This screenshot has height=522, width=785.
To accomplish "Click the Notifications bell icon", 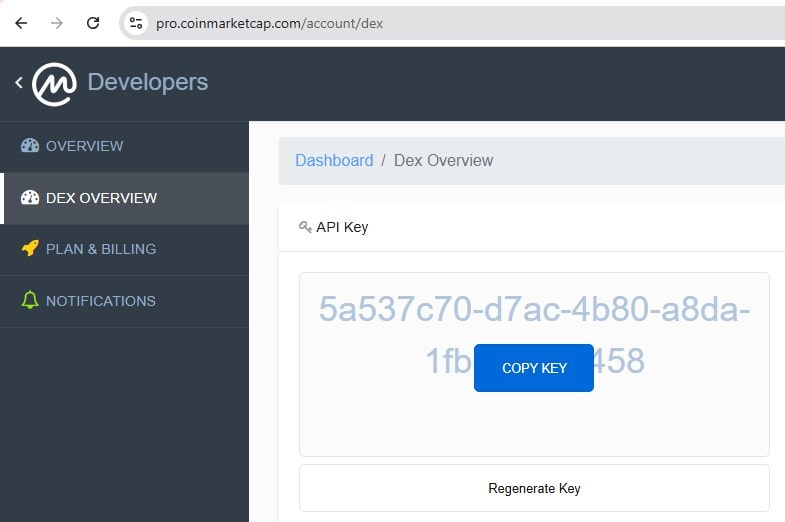I will point(30,300).
